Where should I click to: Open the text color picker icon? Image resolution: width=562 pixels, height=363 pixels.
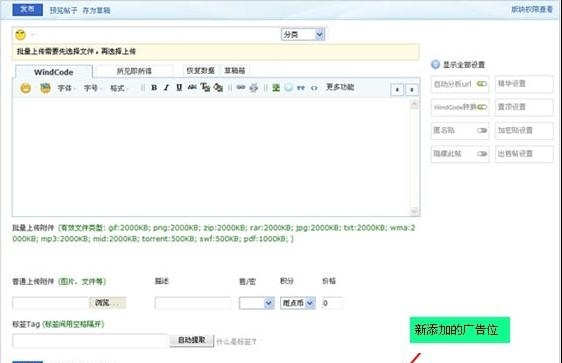coord(205,87)
